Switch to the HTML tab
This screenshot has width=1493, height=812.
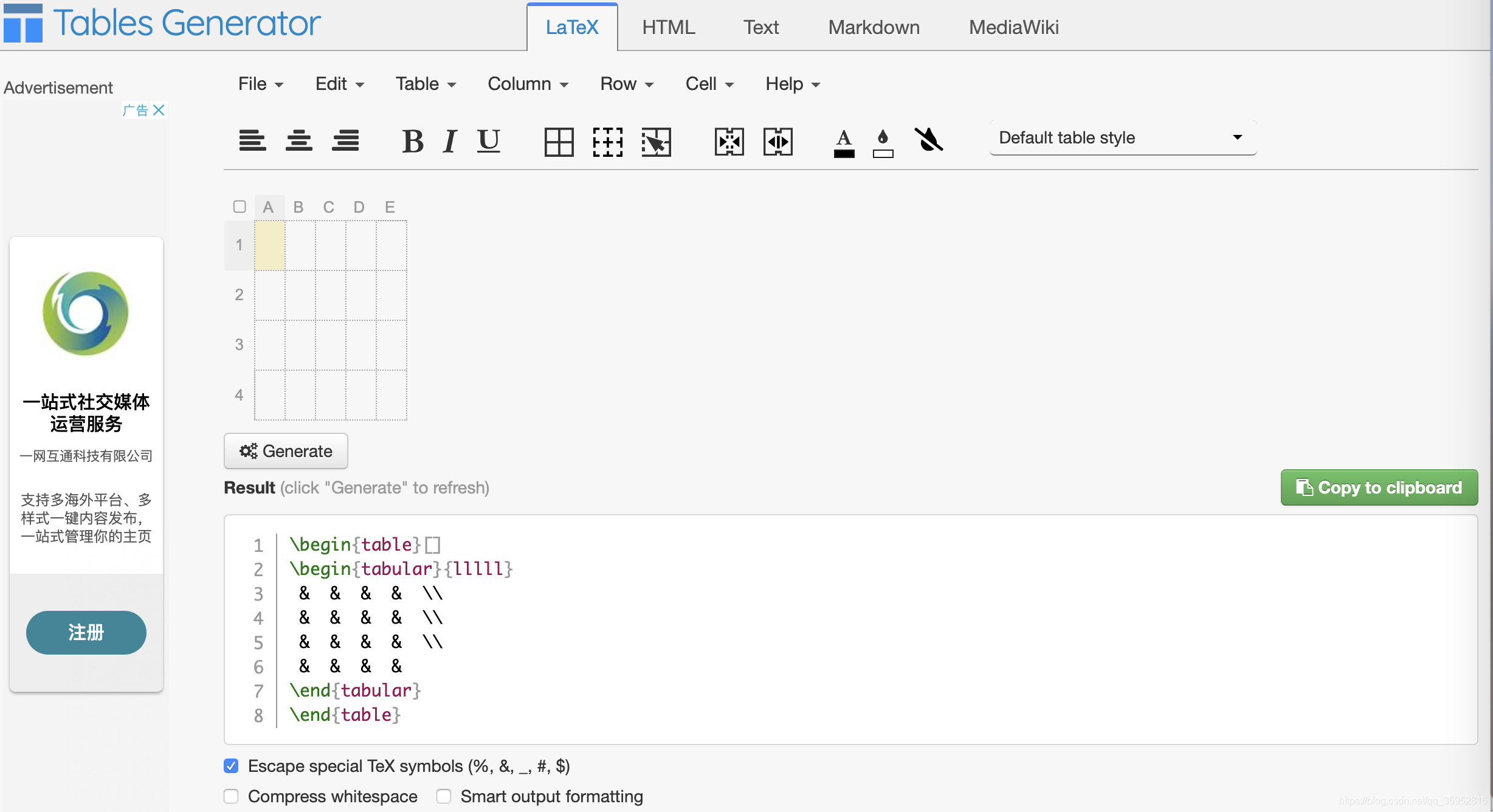tap(668, 27)
